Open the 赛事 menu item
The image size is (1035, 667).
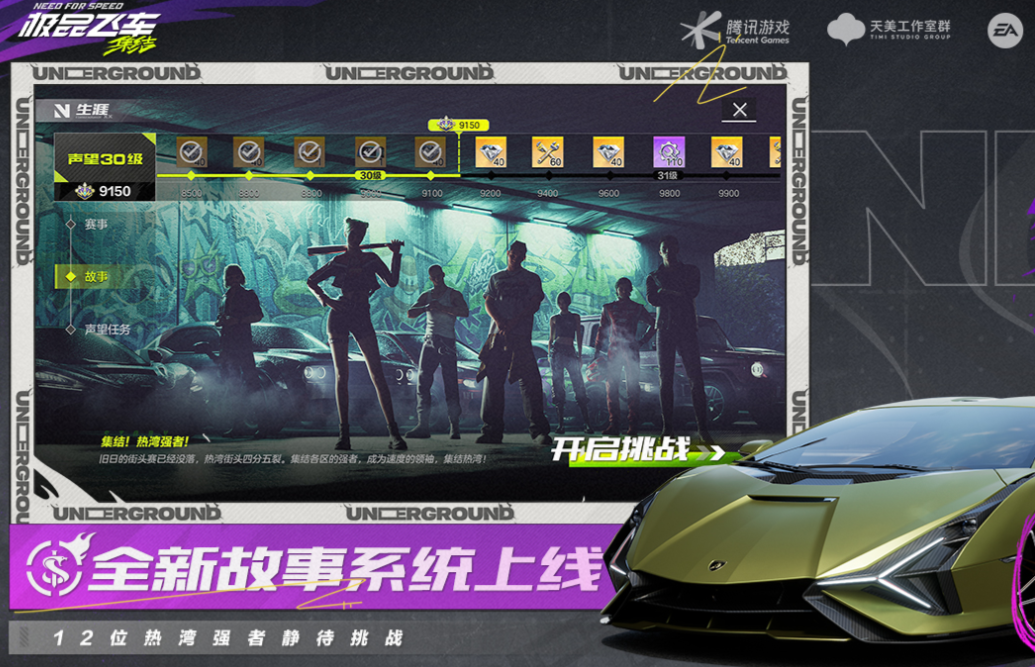click(x=96, y=225)
